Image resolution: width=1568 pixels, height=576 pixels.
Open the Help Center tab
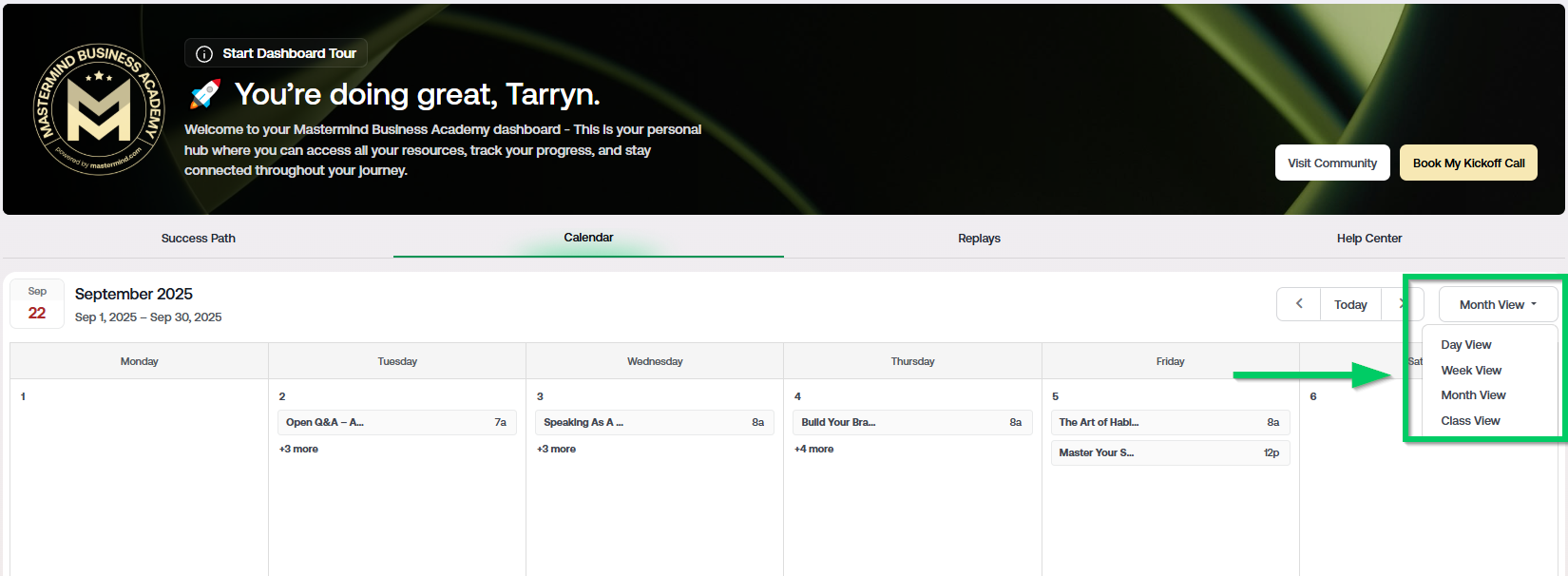(1369, 239)
